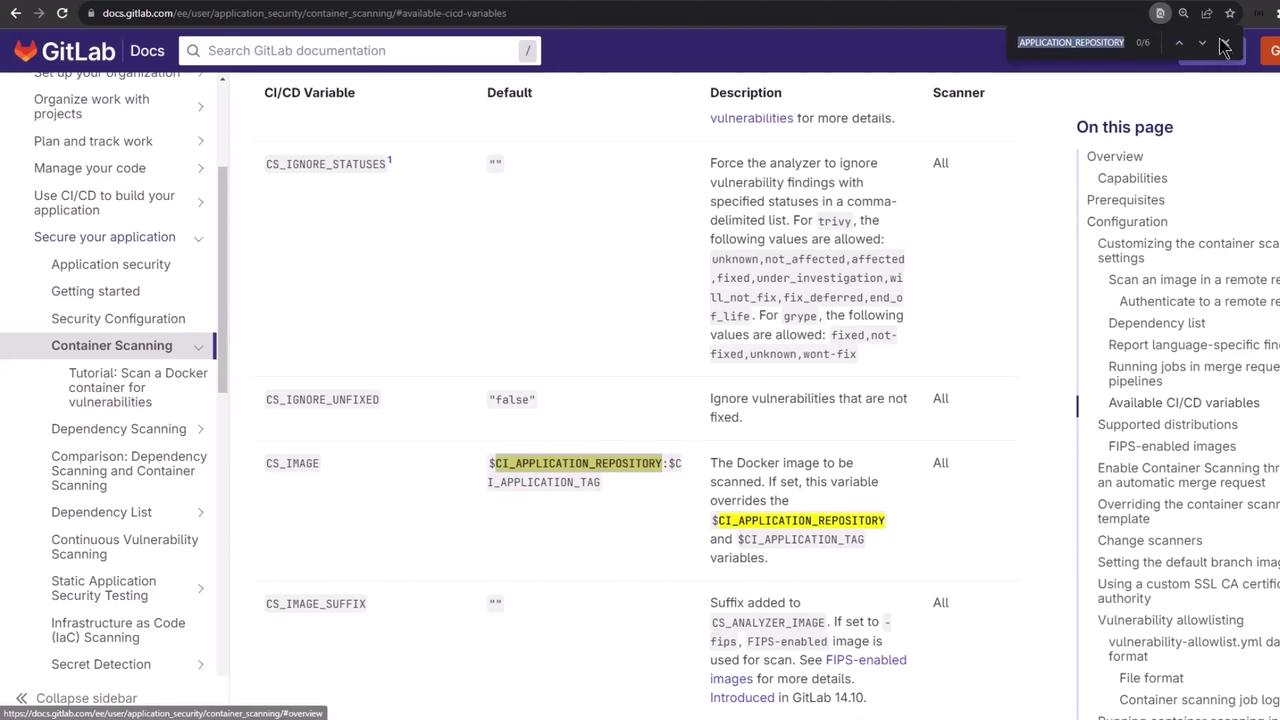Go to Dependency list section
Screen dimensions: 1280x720
(x=1157, y=323)
